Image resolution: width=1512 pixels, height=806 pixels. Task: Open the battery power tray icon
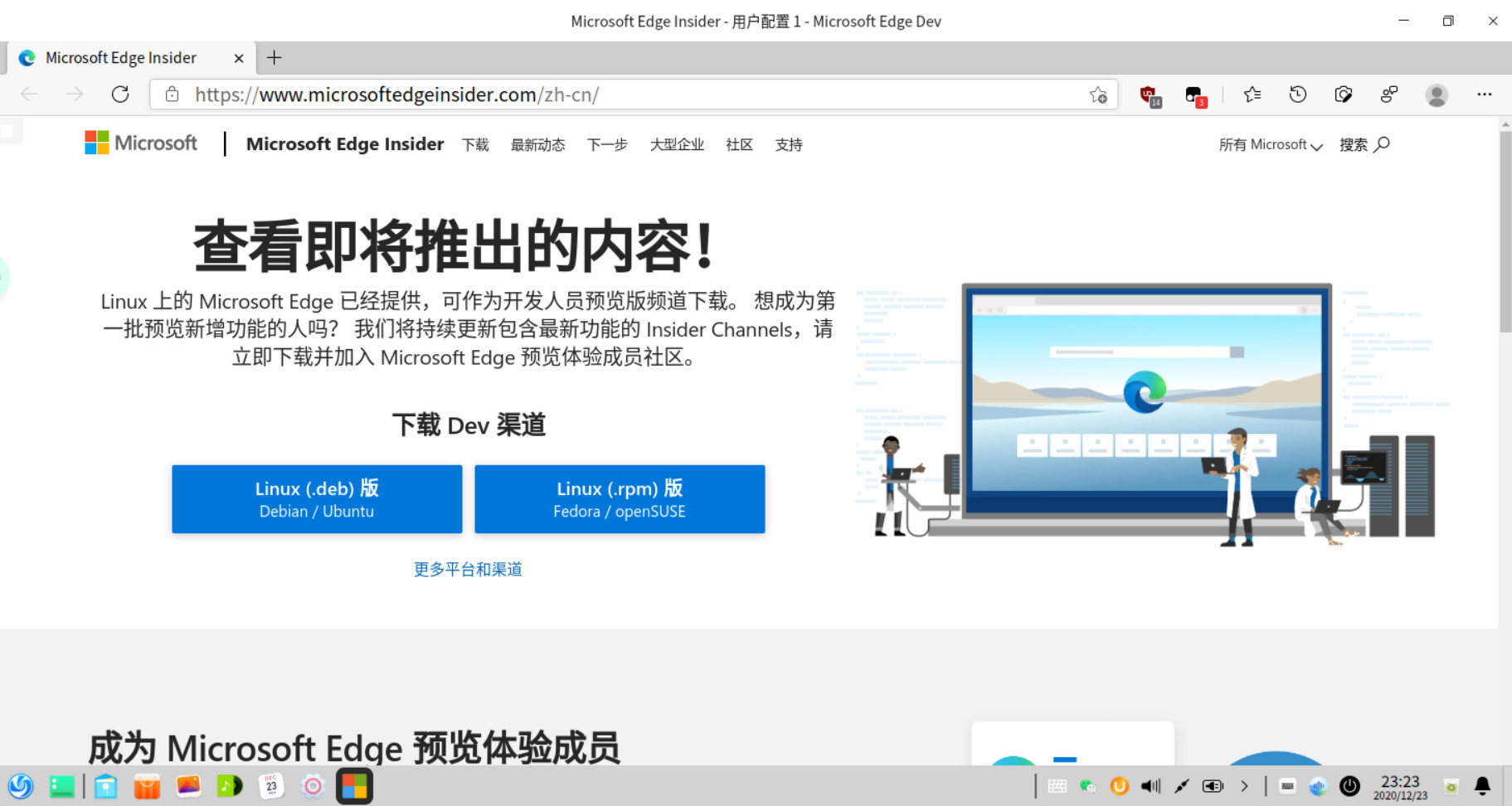(1213, 786)
